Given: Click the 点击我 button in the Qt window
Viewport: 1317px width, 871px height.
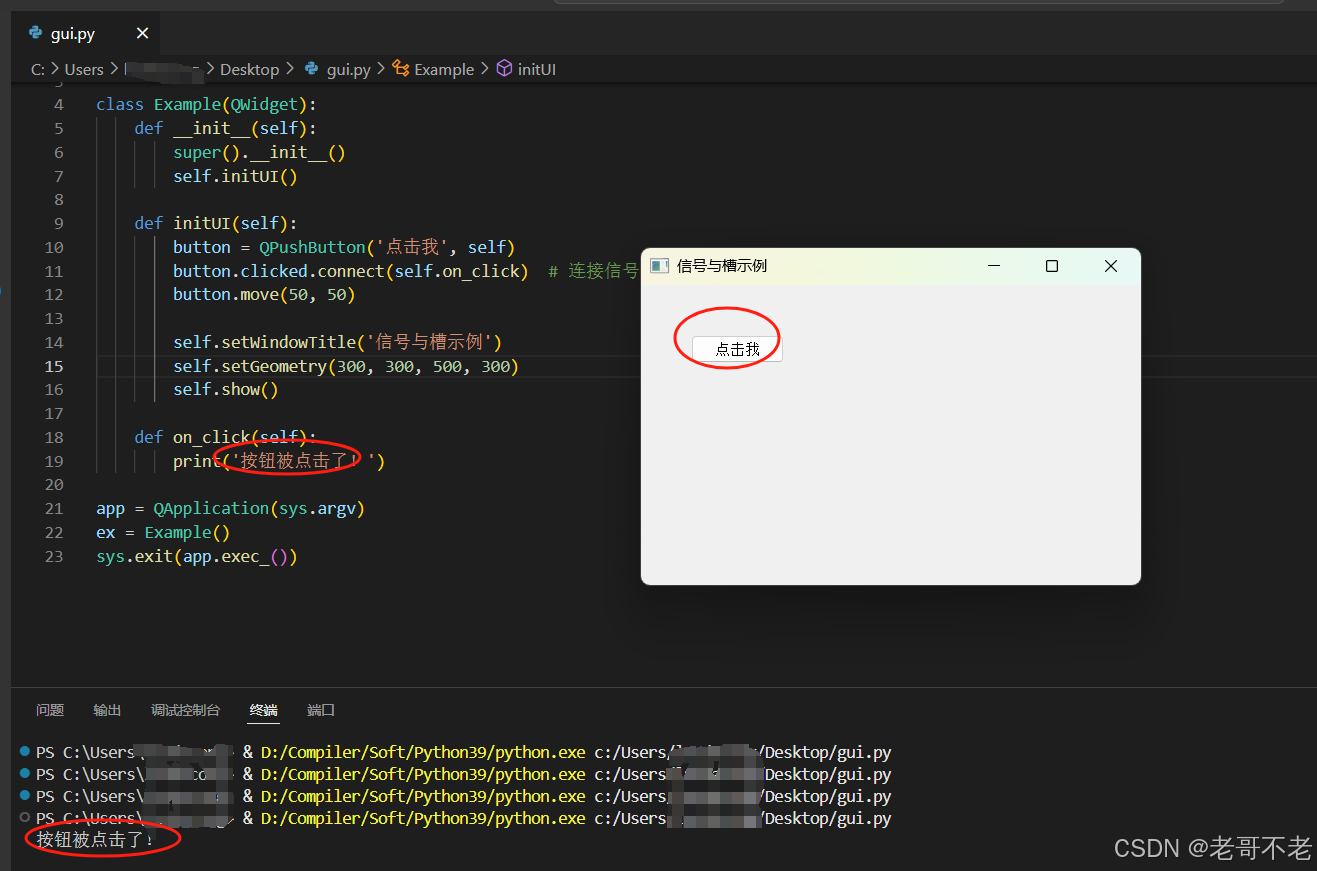Looking at the screenshot, I should coord(737,349).
